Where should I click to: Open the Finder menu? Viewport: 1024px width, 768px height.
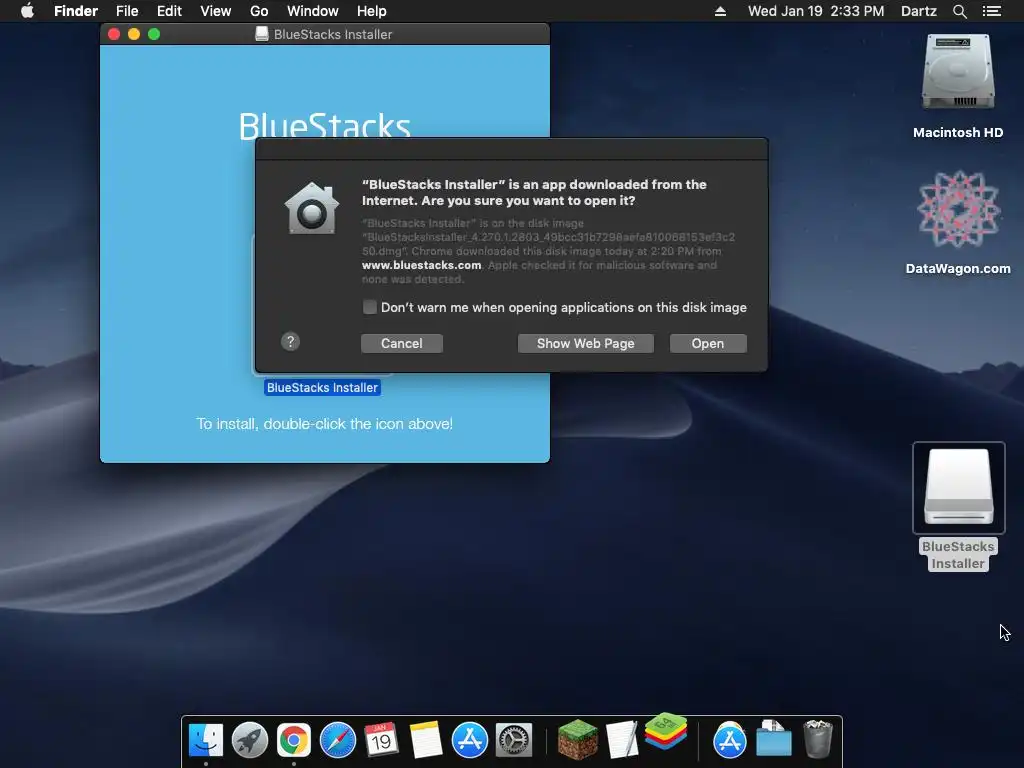pyautogui.click(x=76, y=11)
